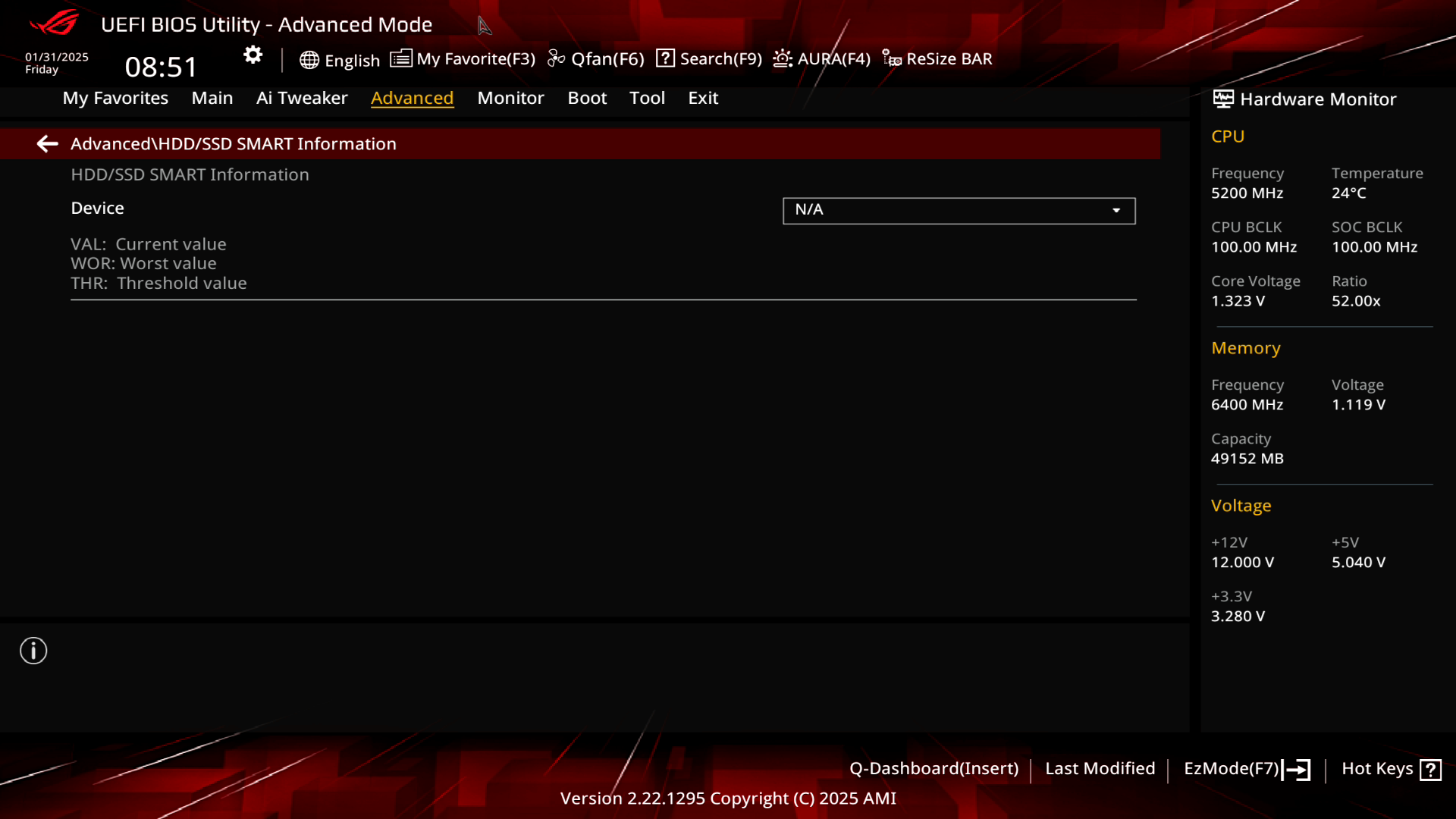Screen dimensions: 1456x819
Task: Click the 01/31/2025 date
Action: [56, 57]
